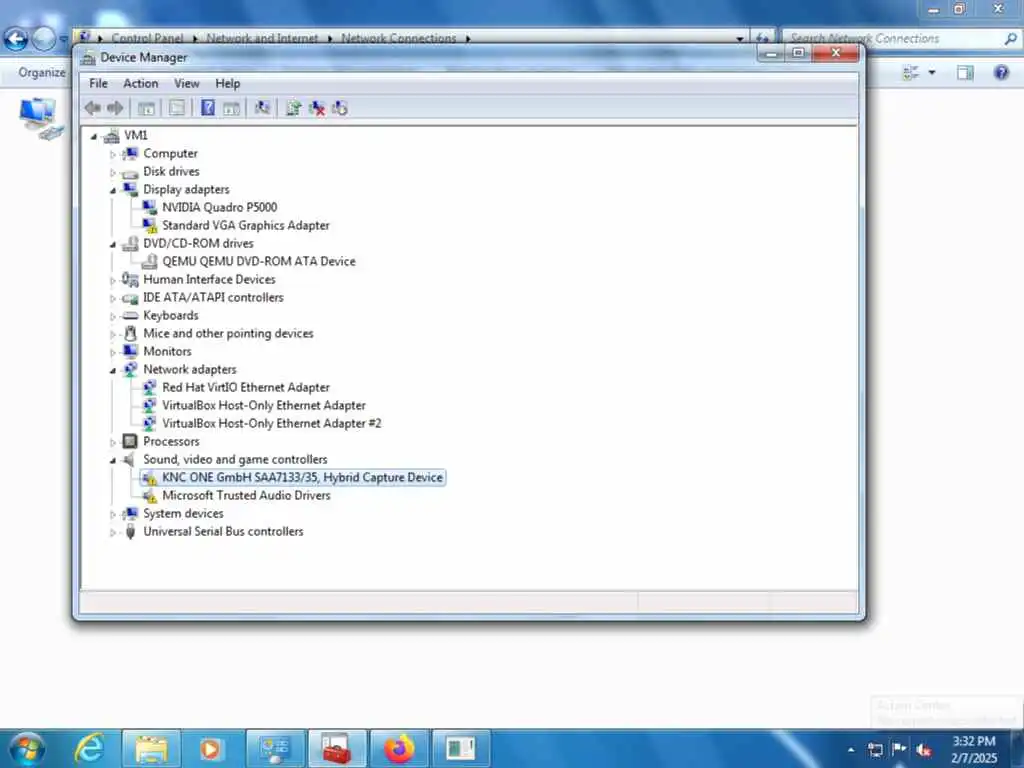
Task: Collapse the DVD/CD-ROM drives category
Action: click(112, 244)
